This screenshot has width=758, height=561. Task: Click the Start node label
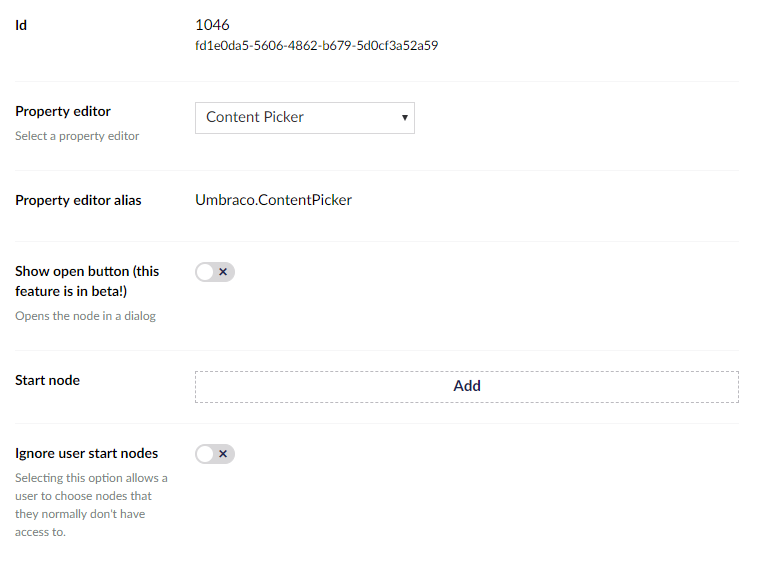pos(47,380)
